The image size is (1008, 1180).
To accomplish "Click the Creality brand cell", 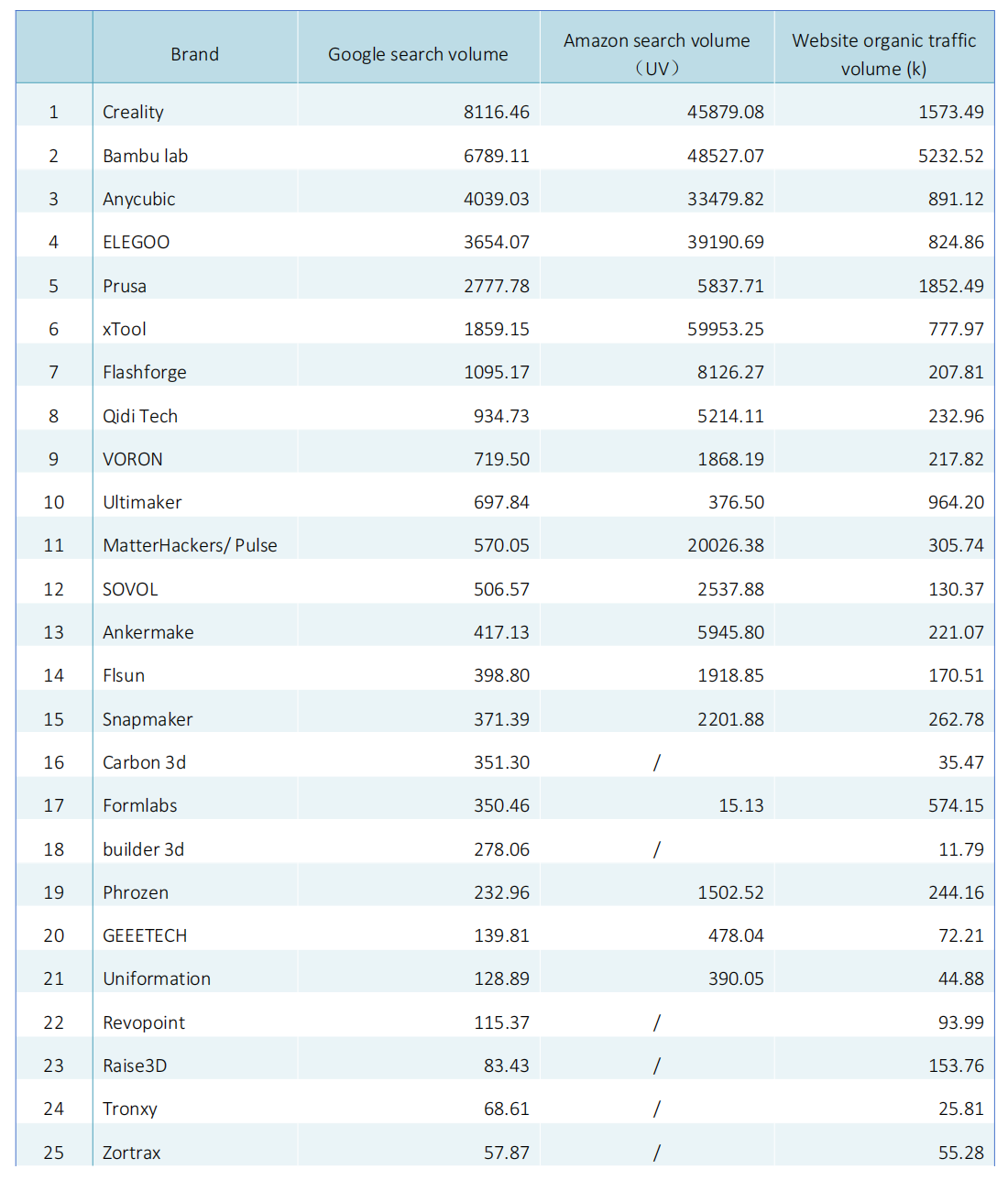I will [134, 112].
